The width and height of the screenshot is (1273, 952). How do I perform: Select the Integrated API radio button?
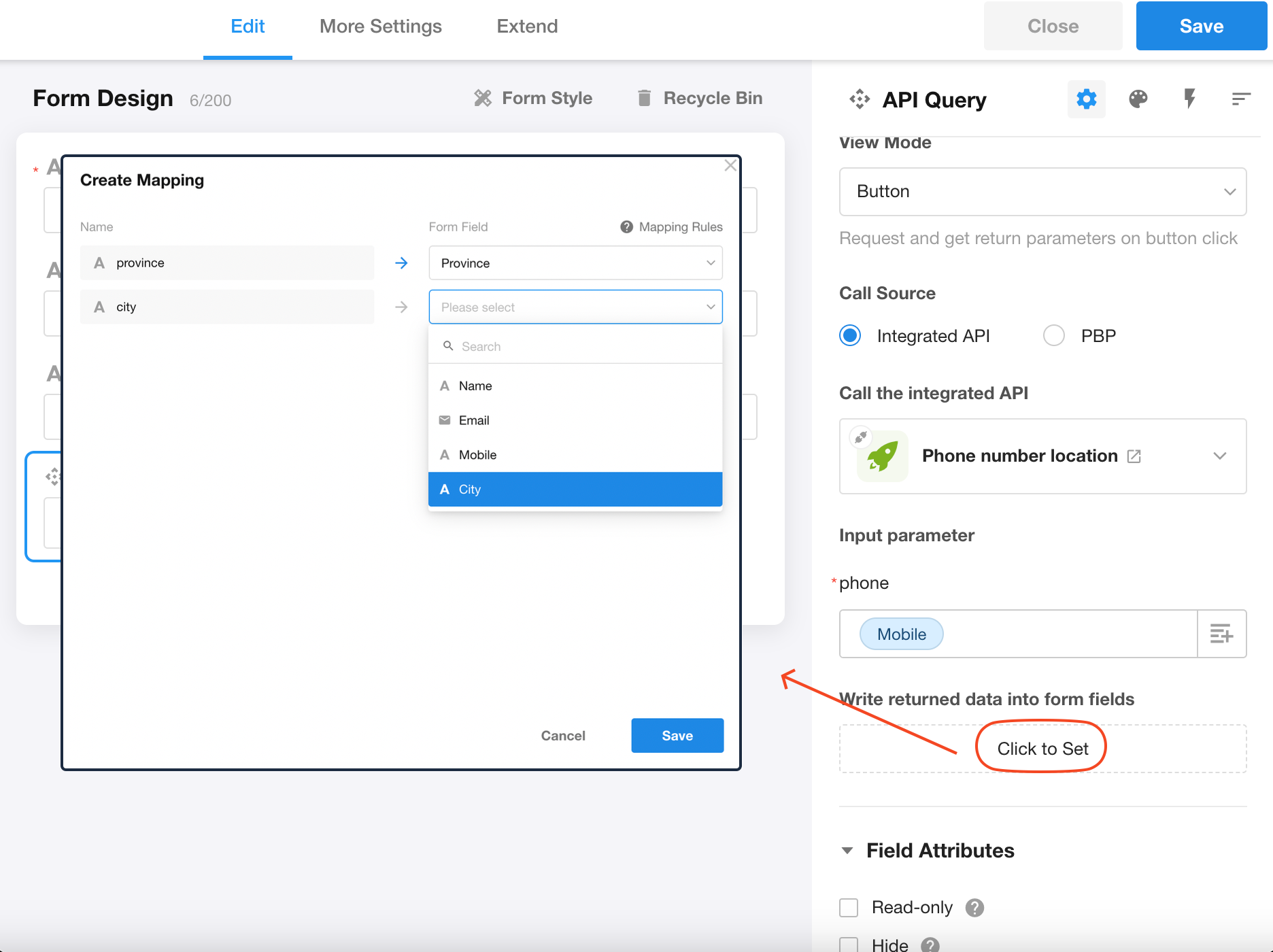pyautogui.click(x=850, y=336)
